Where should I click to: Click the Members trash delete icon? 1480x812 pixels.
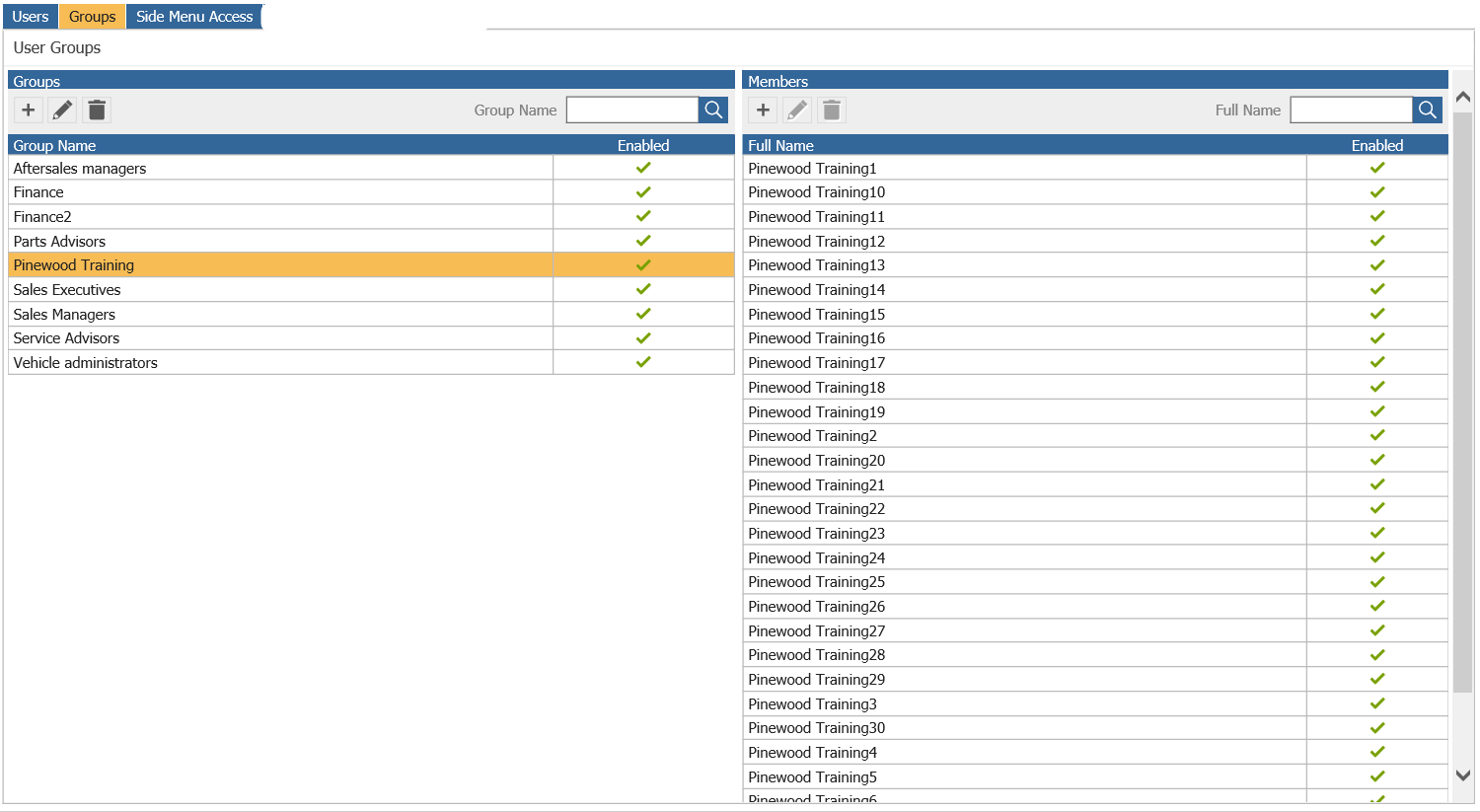(832, 110)
